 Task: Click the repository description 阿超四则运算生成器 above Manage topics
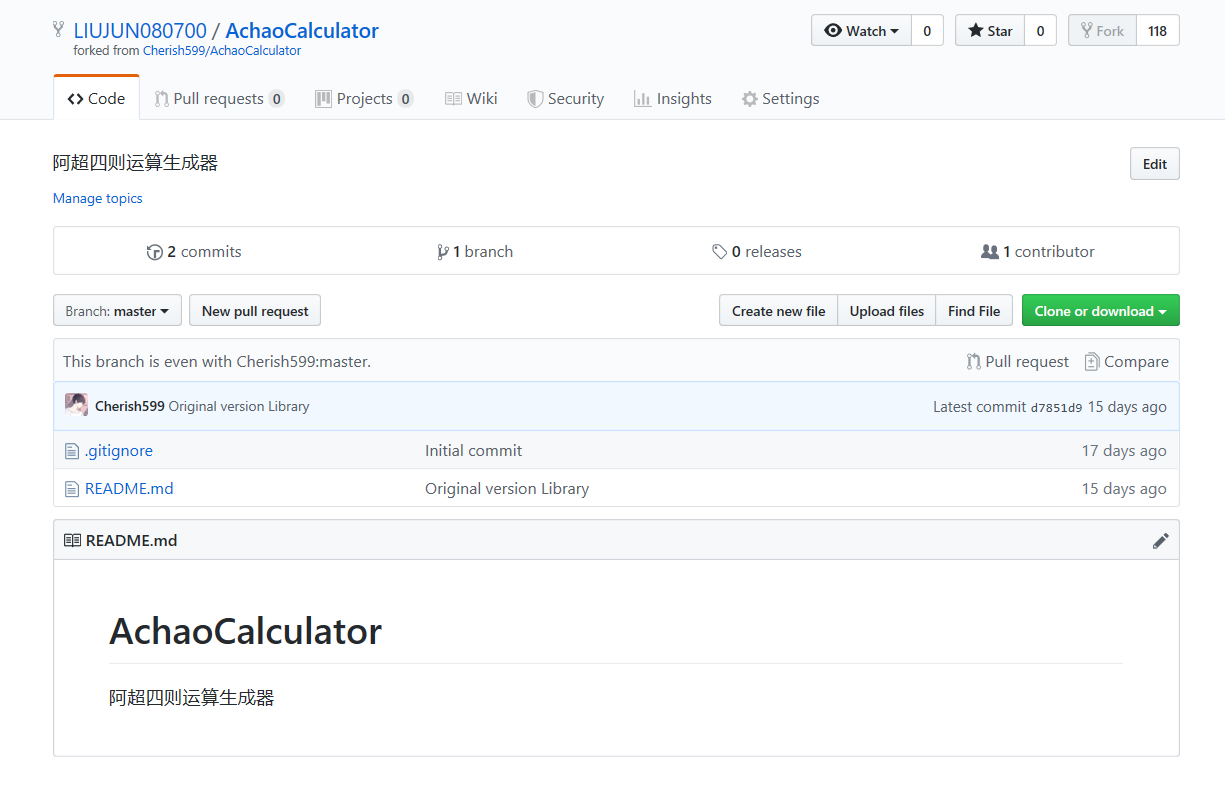coord(135,163)
